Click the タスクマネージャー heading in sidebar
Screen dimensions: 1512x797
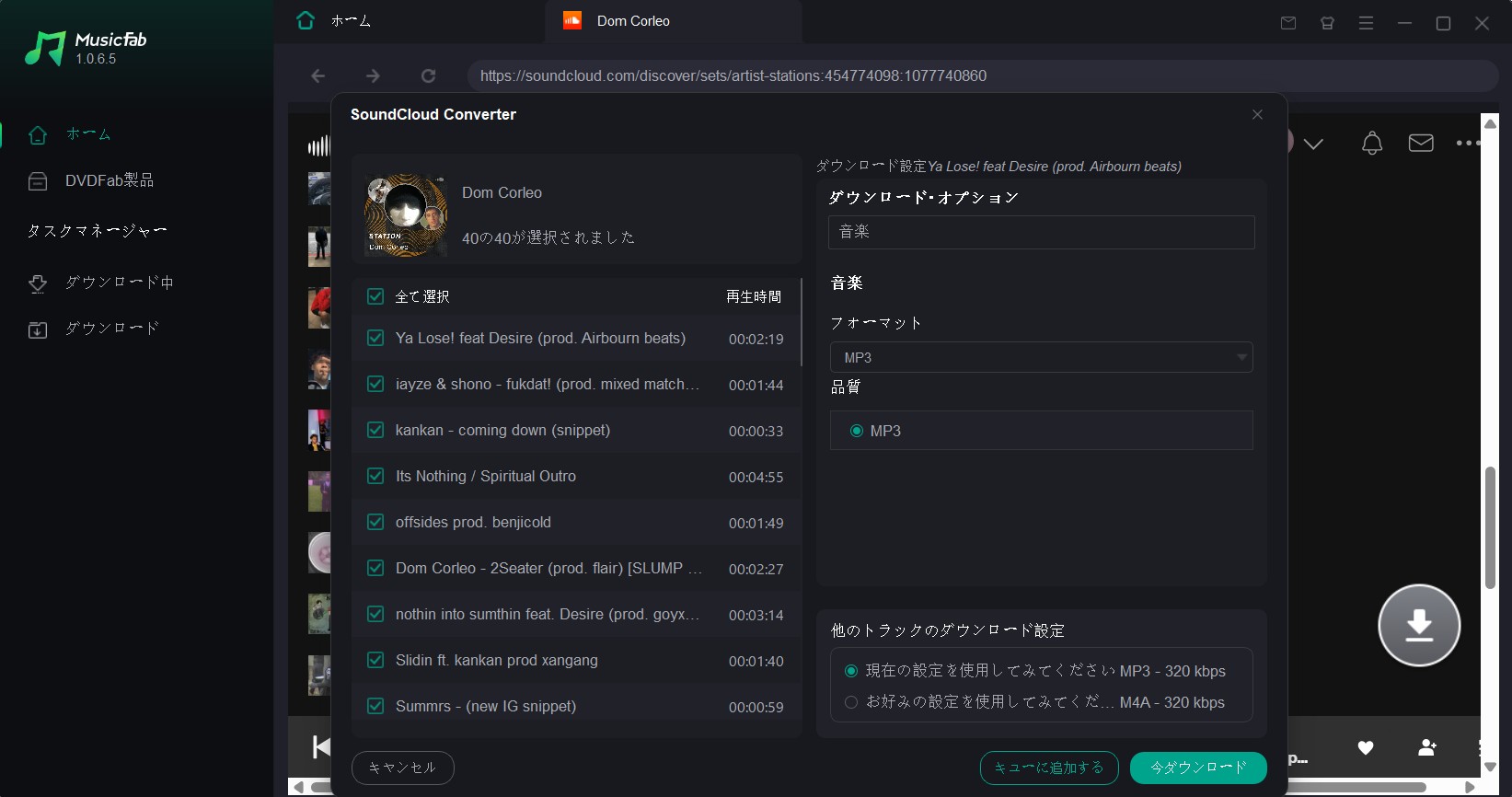point(97,230)
